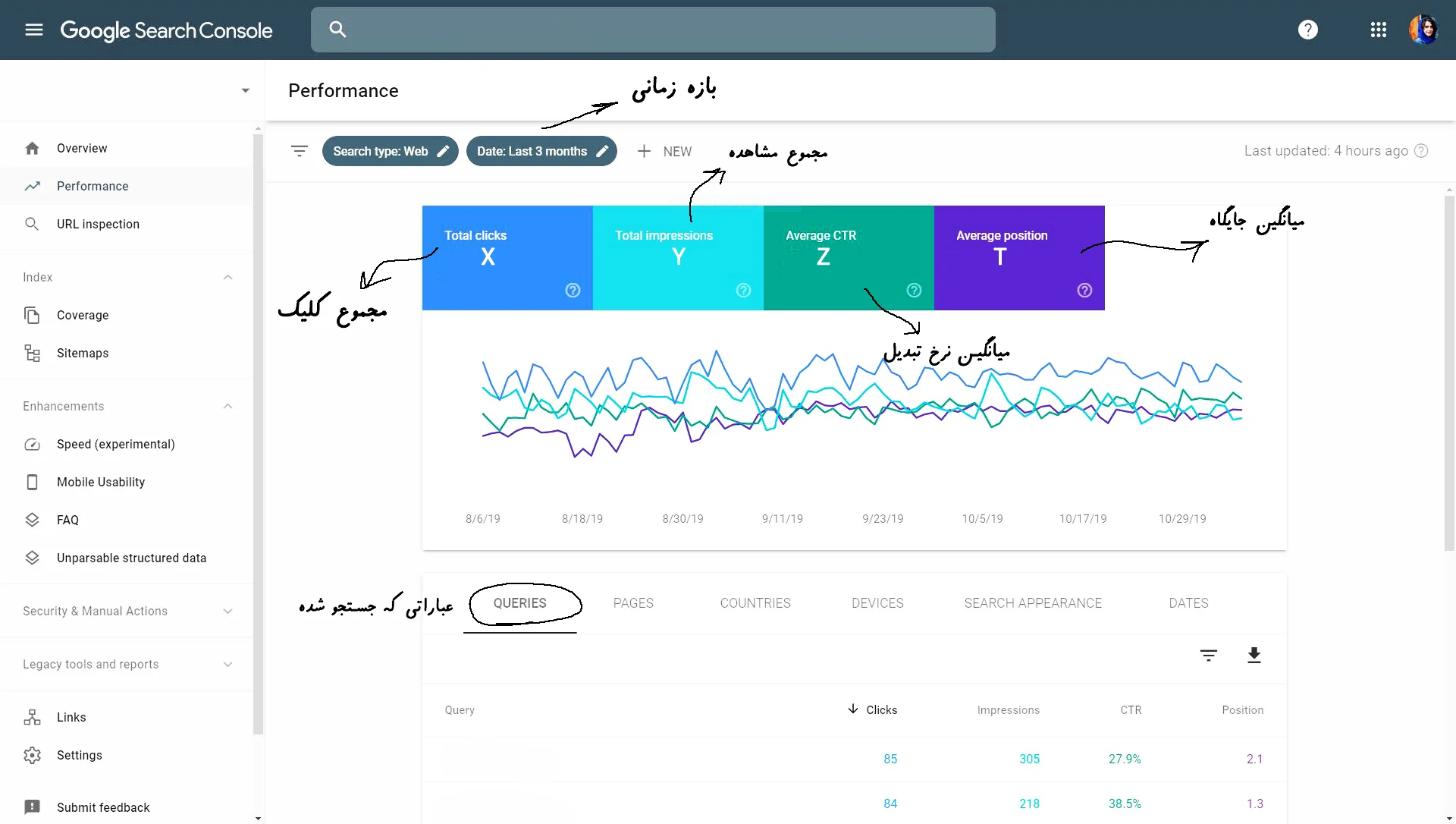Click the URL inspection search field

tap(652, 30)
